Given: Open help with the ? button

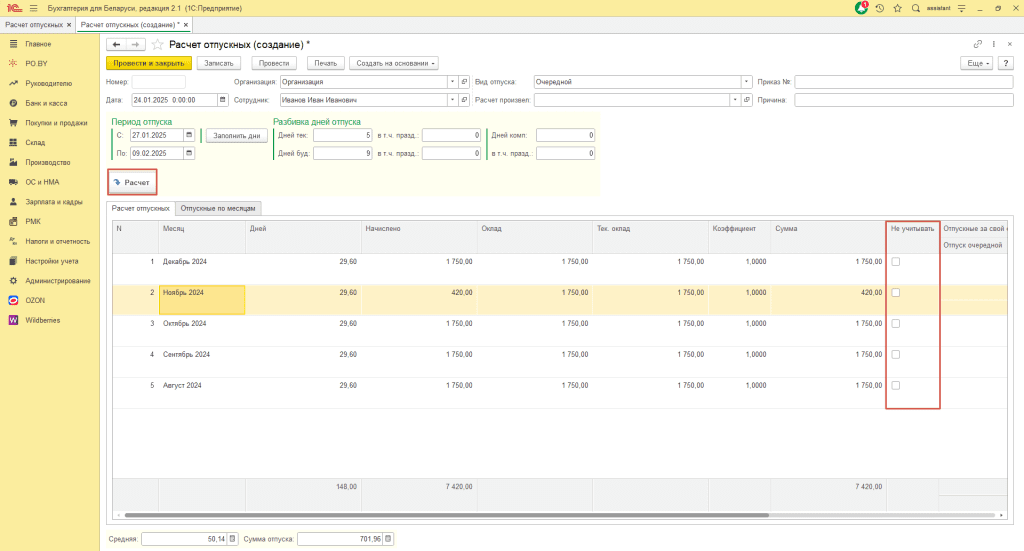Looking at the screenshot, I should click(1006, 63).
